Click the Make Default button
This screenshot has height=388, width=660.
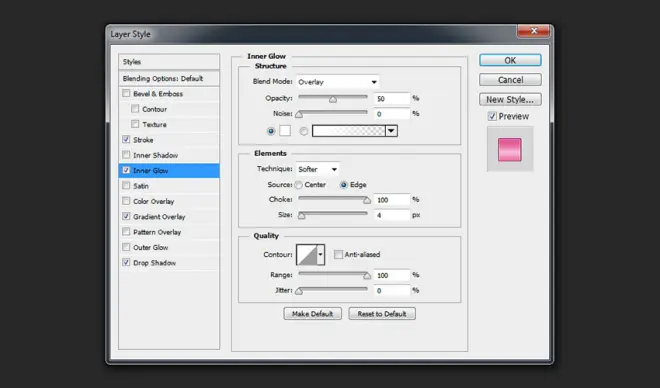(312, 314)
